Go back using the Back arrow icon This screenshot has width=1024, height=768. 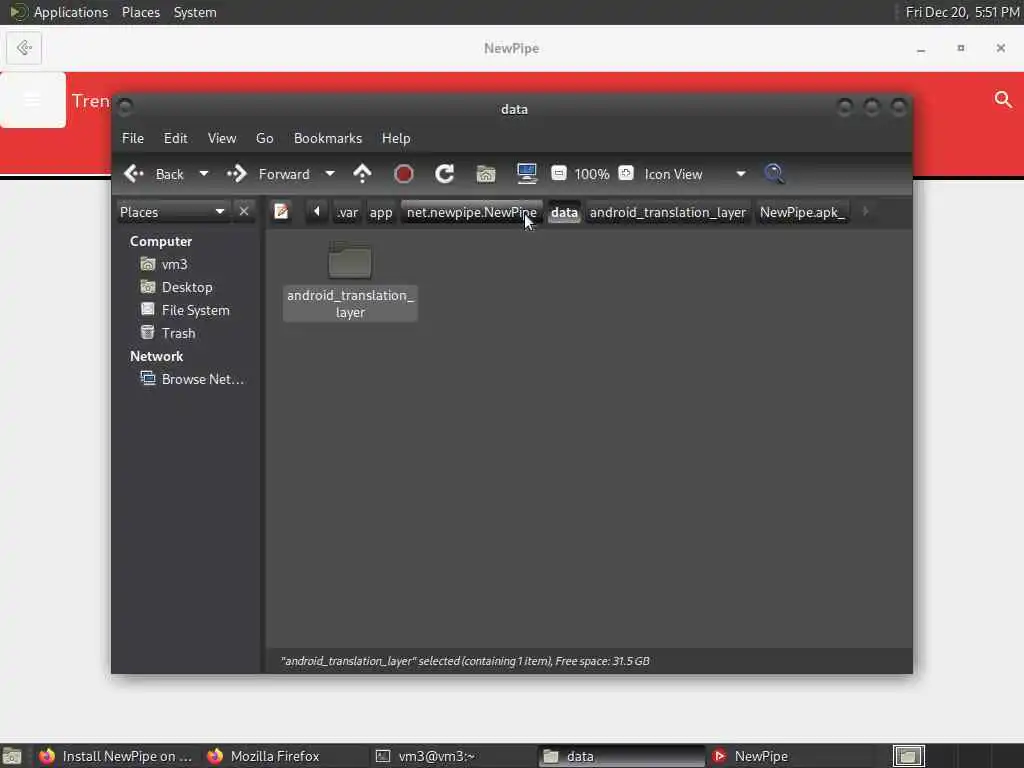pyautogui.click(x=134, y=174)
